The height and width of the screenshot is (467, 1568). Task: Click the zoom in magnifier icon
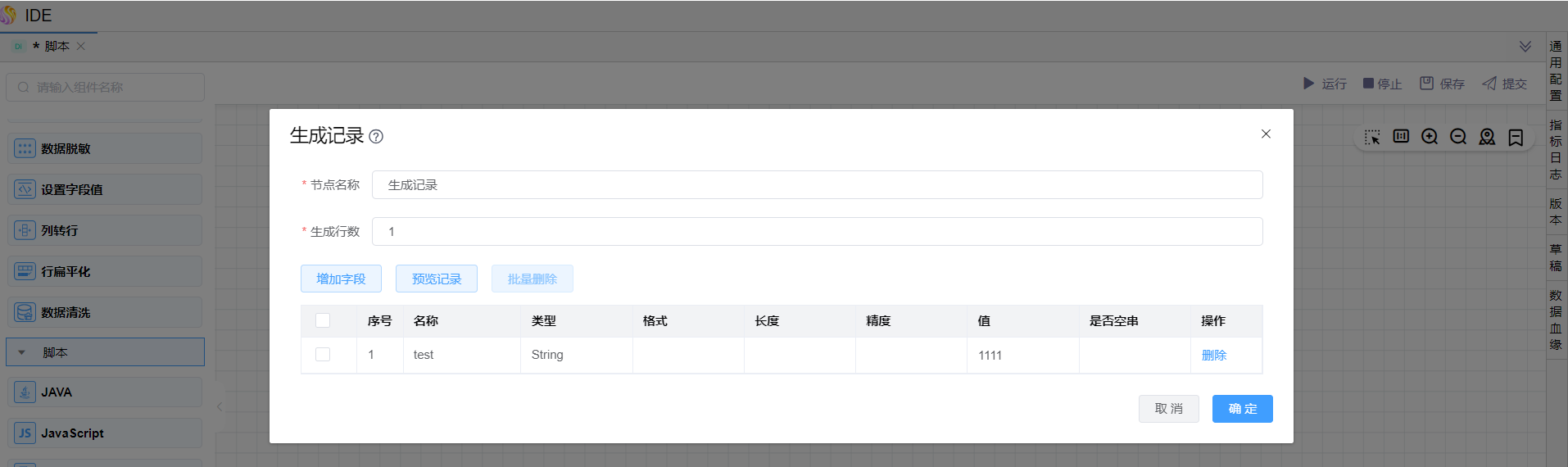pyautogui.click(x=1430, y=137)
